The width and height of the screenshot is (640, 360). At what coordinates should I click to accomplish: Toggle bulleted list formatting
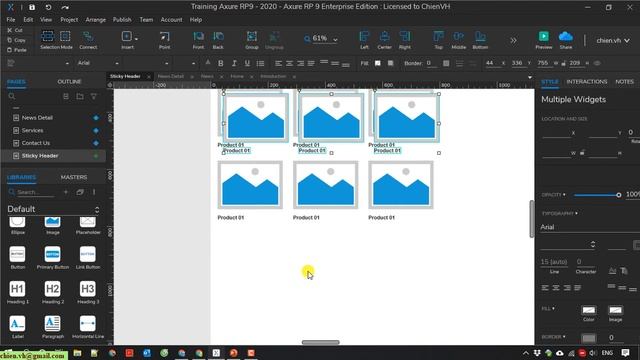(x=260, y=63)
